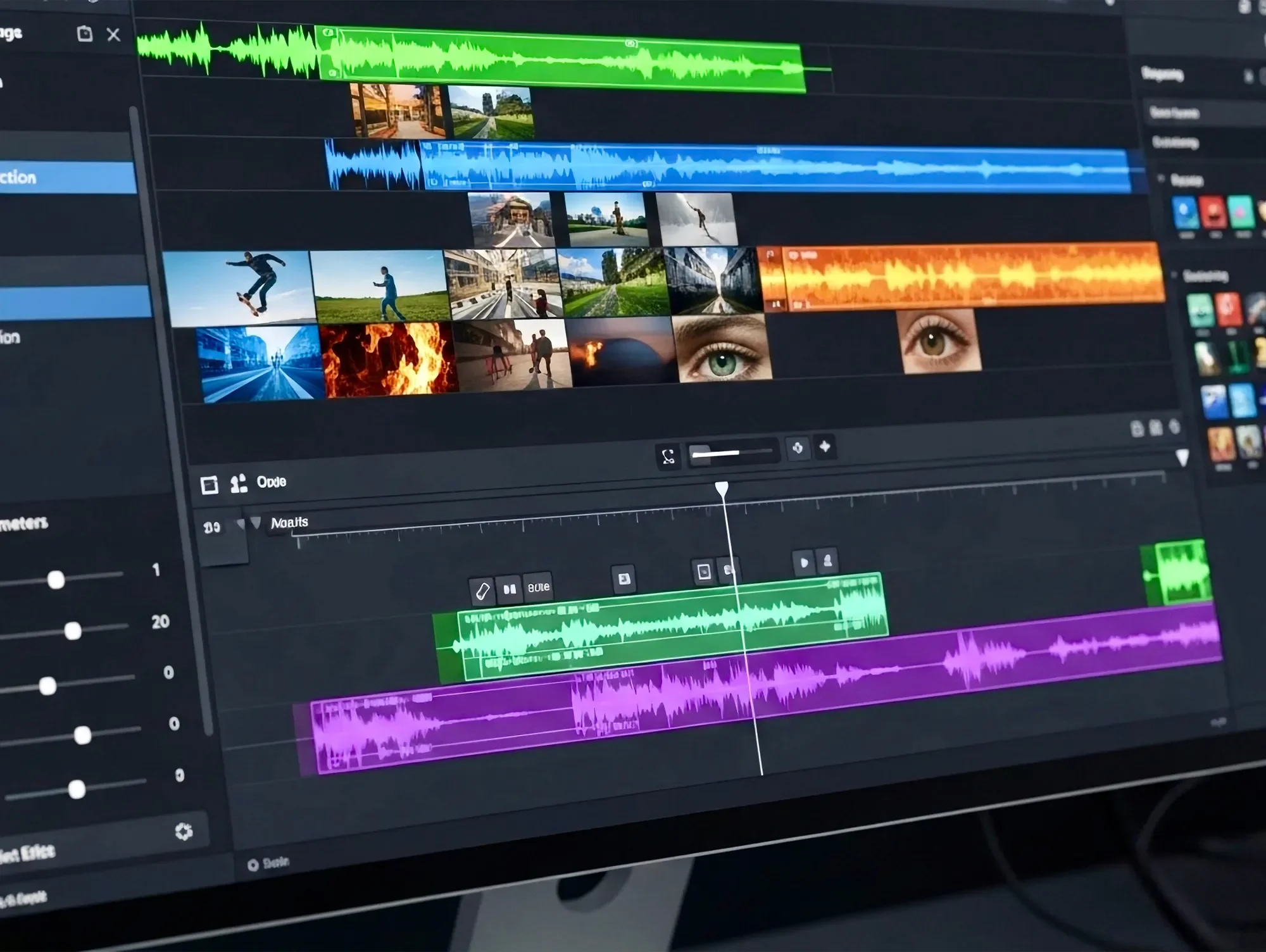Click the first of three icons above timeline right
This screenshot has height=952, width=1266.
pyautogui.click(x=1137, y=429)
